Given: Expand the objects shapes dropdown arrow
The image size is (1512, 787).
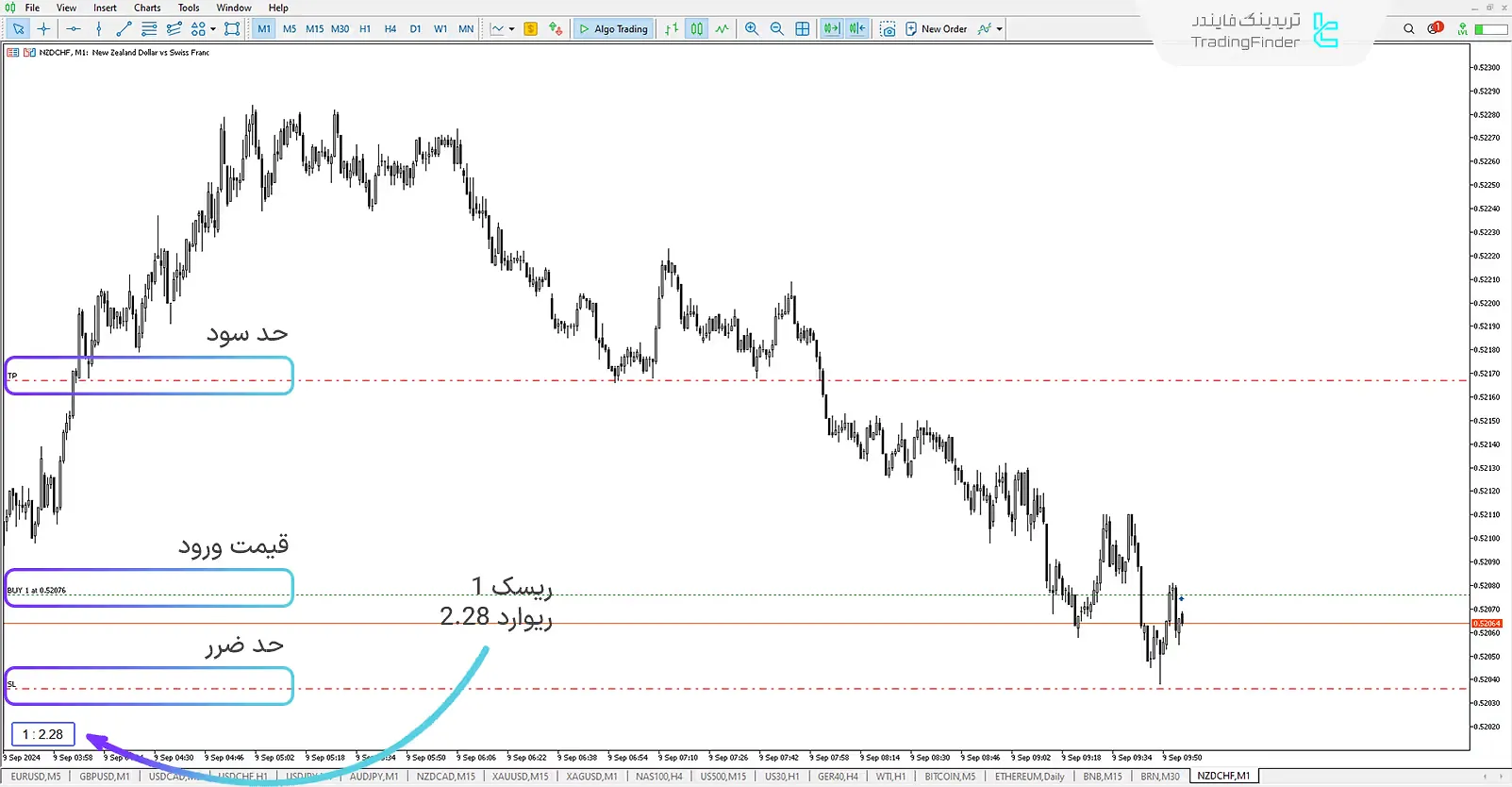Looking at the screenshot, I should click(213, 29).
